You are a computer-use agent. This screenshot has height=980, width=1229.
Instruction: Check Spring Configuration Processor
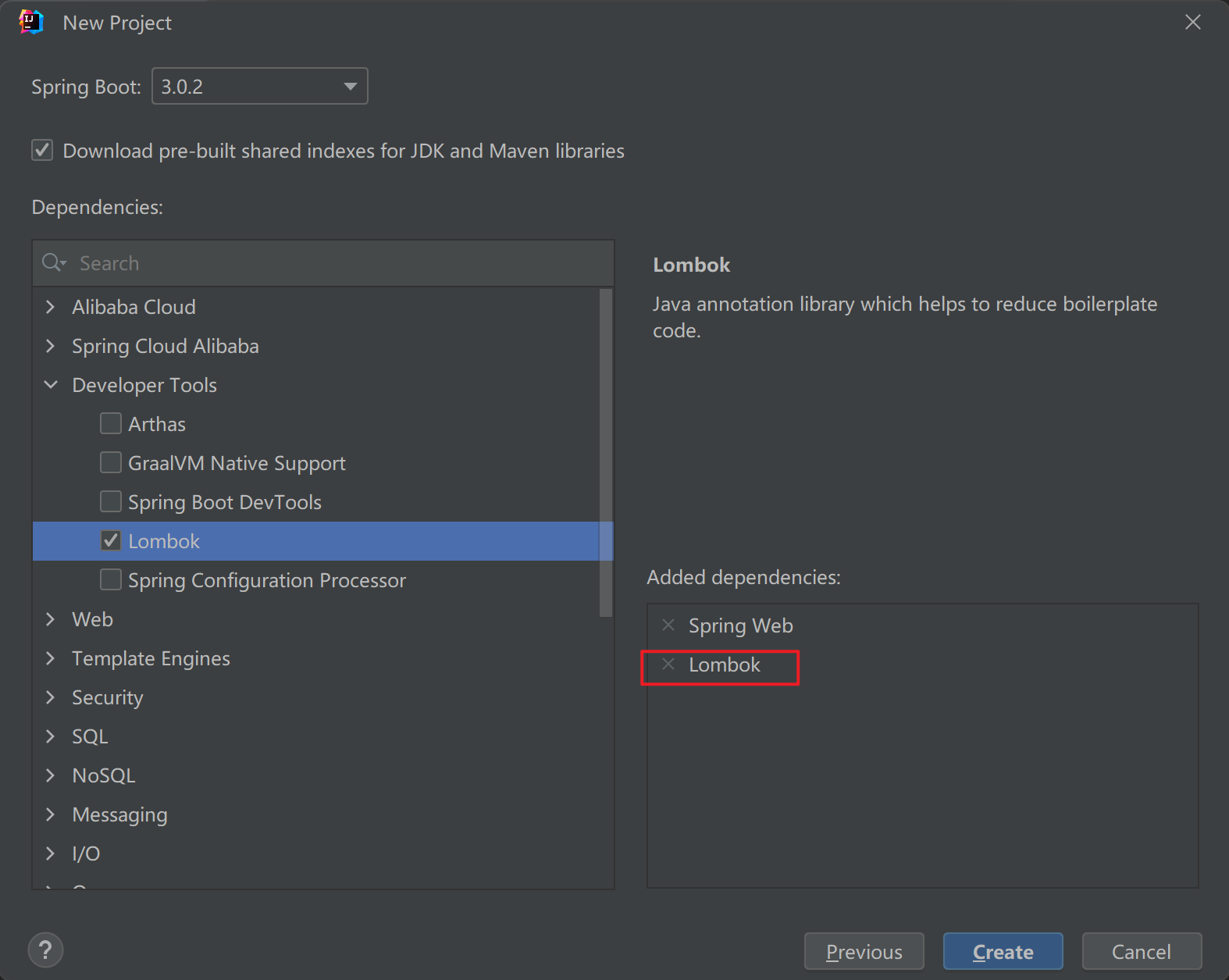(111, 579)
